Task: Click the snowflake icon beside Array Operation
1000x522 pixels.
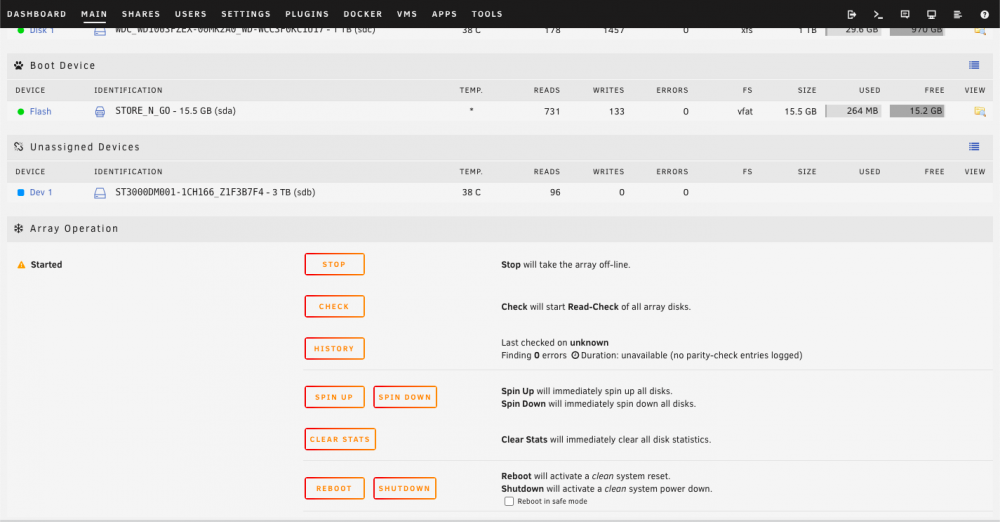Action: pyautogui.click(x=18, y=228)
